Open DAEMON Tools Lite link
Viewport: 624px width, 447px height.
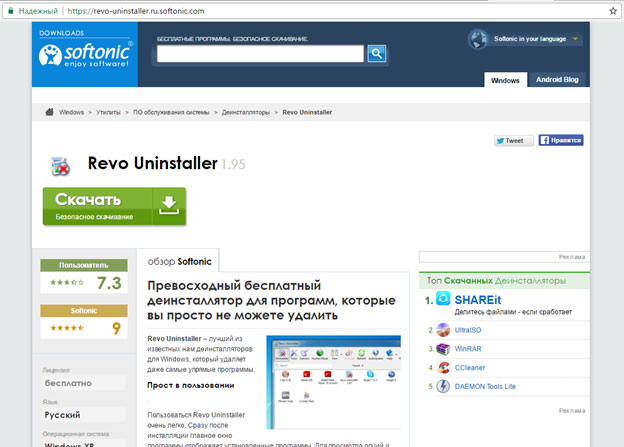tap(485, 386)
